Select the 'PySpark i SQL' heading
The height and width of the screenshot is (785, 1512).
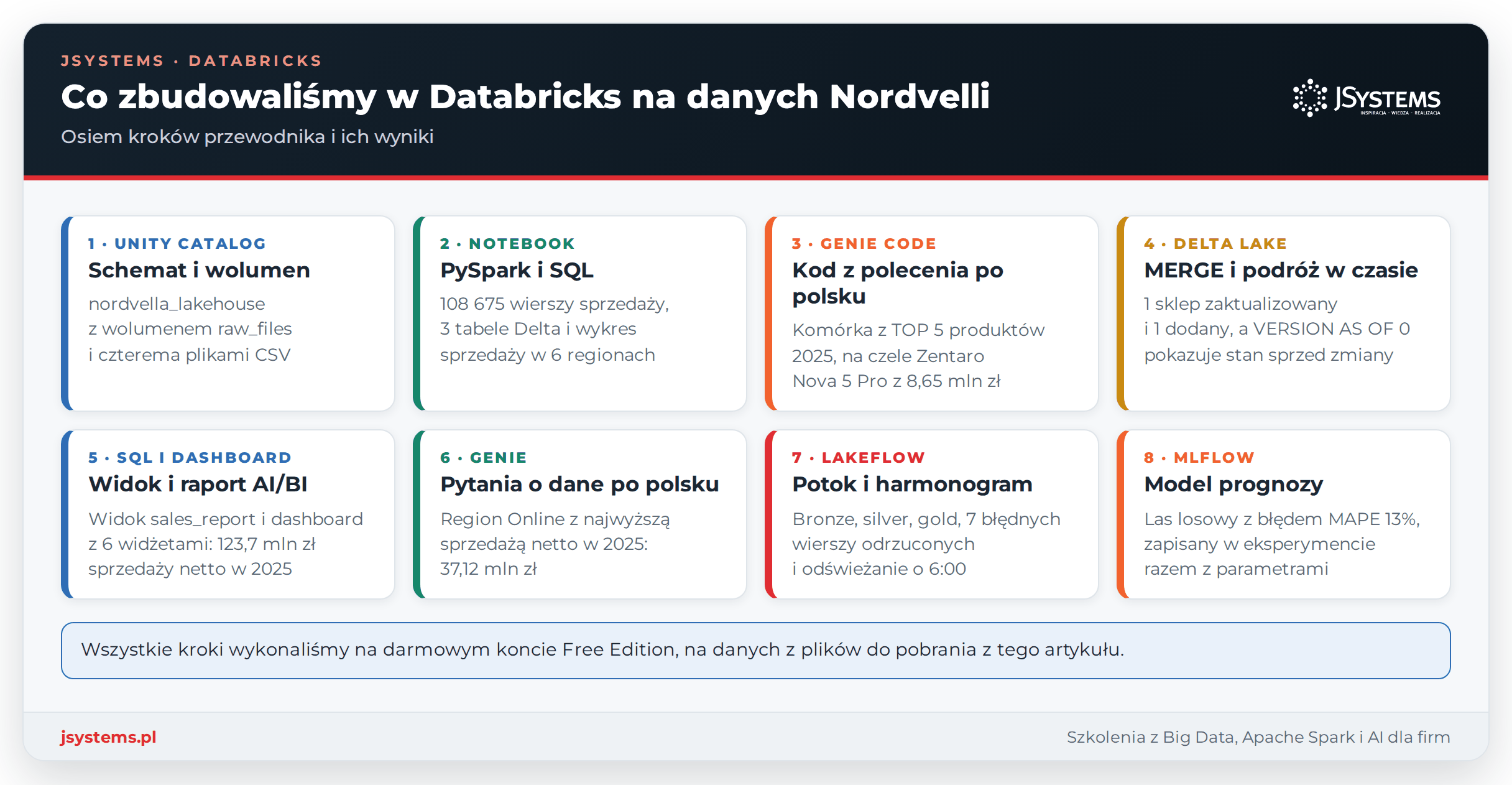pos(517,270)
